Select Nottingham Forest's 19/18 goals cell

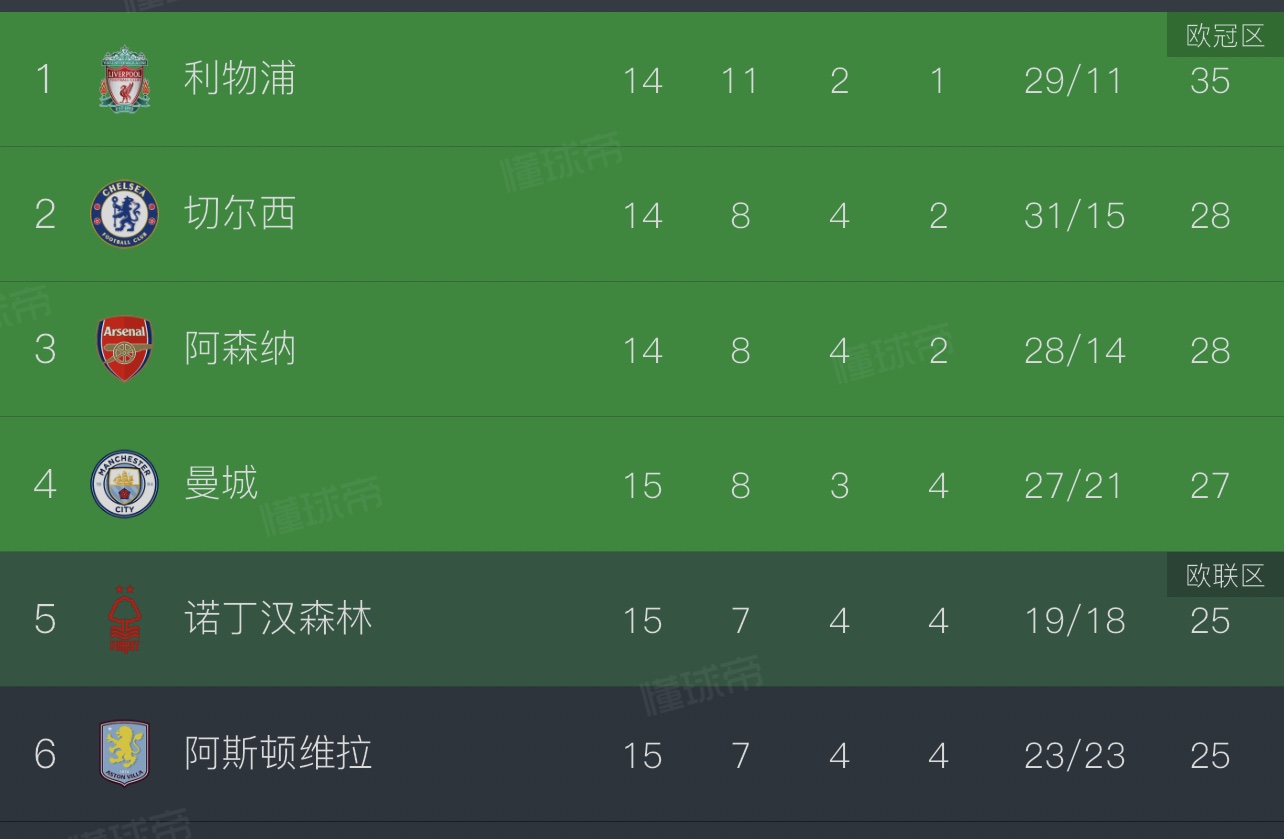click(1075, 621)
